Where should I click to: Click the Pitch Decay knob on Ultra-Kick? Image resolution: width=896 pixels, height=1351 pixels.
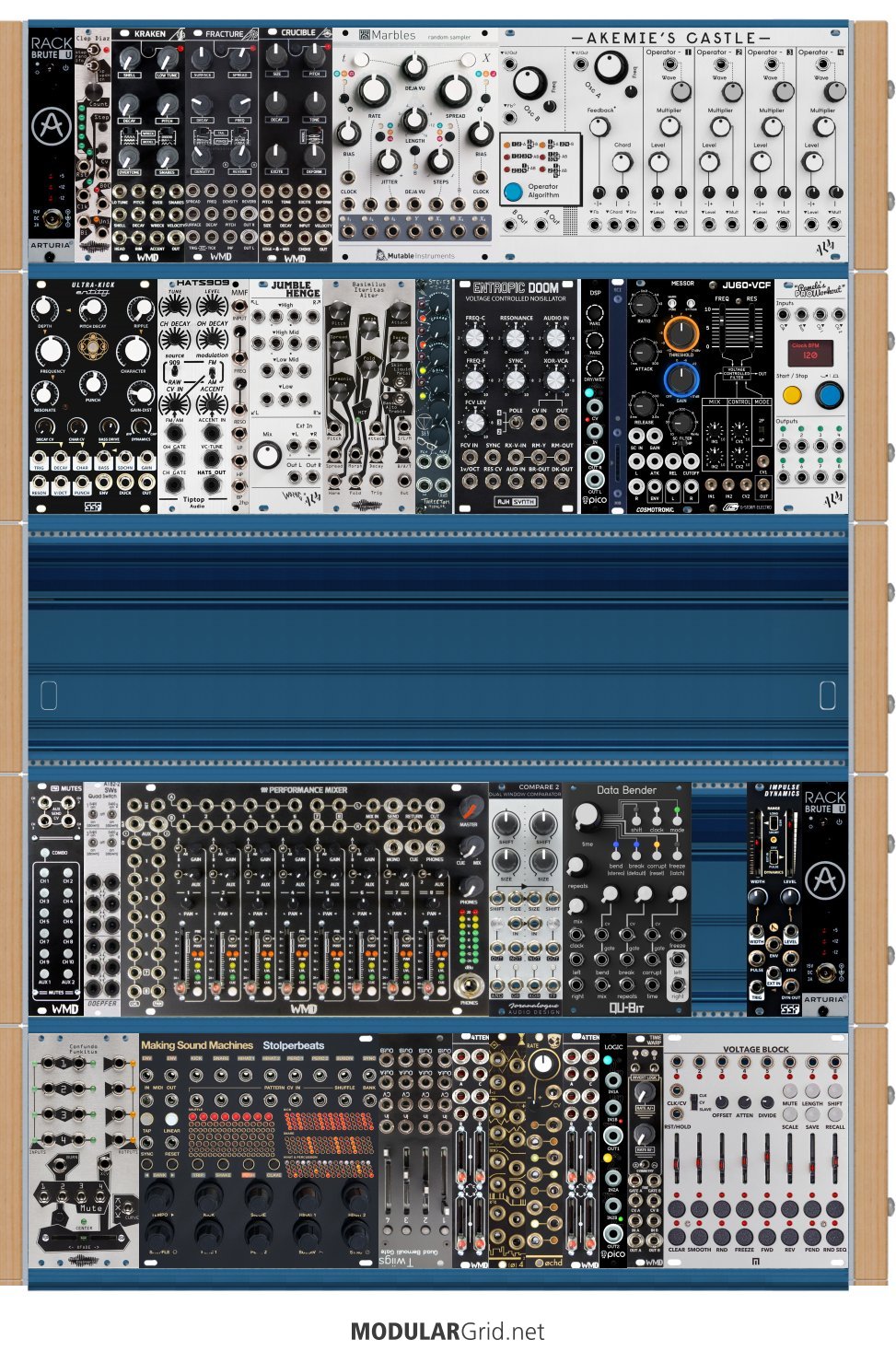coord(92,309)
